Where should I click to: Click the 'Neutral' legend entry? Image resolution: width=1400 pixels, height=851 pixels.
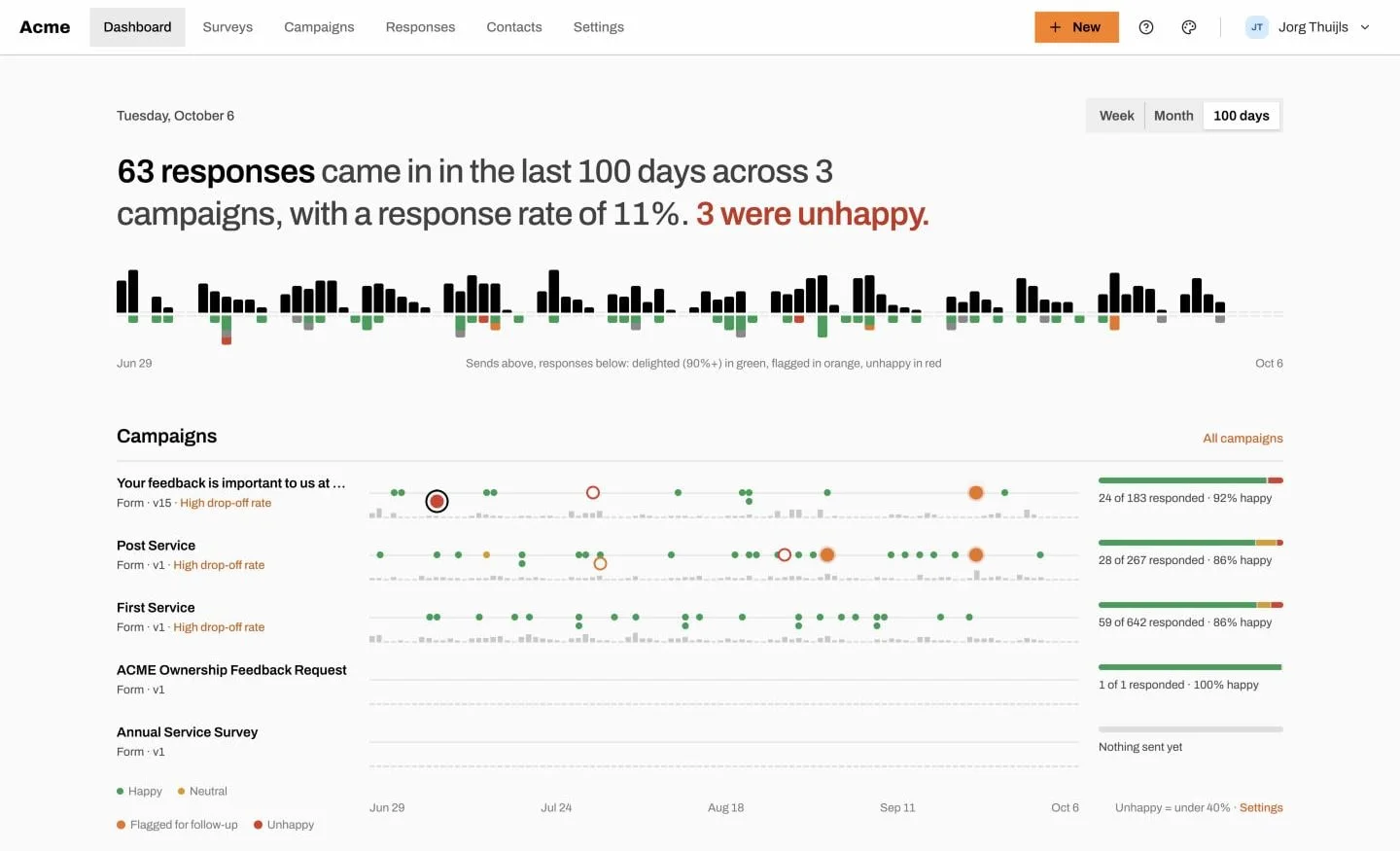point(202,792)
